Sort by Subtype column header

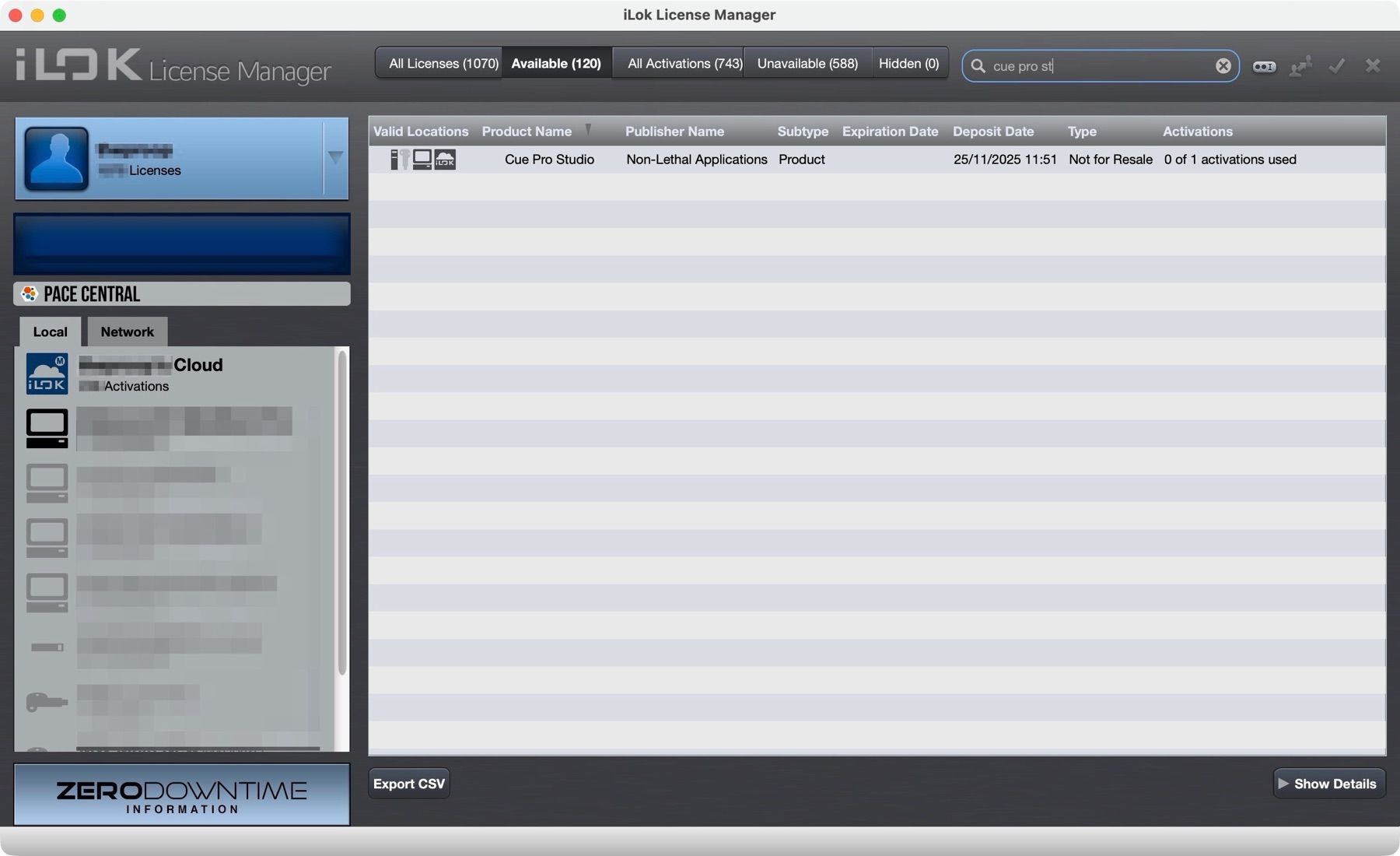click(803, 132)
